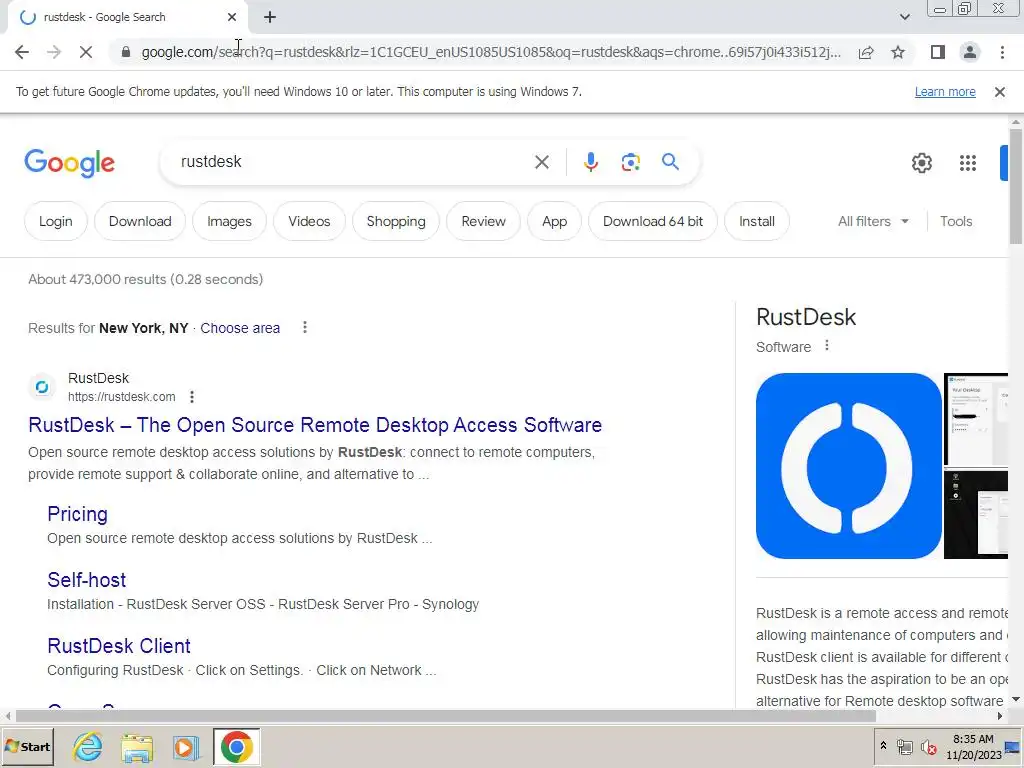Bookmark this page with the star icon
This screenshot has width=1024, height=768.
coord(898,52)
